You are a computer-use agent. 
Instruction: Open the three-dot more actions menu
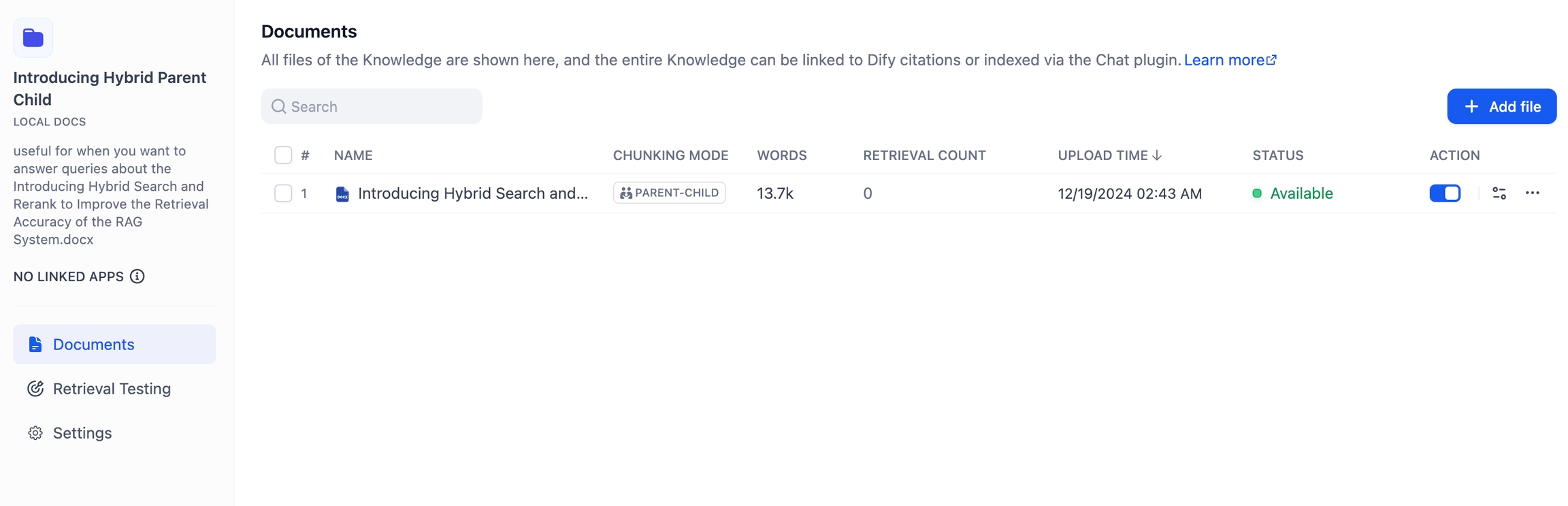tap(1532, 193)
